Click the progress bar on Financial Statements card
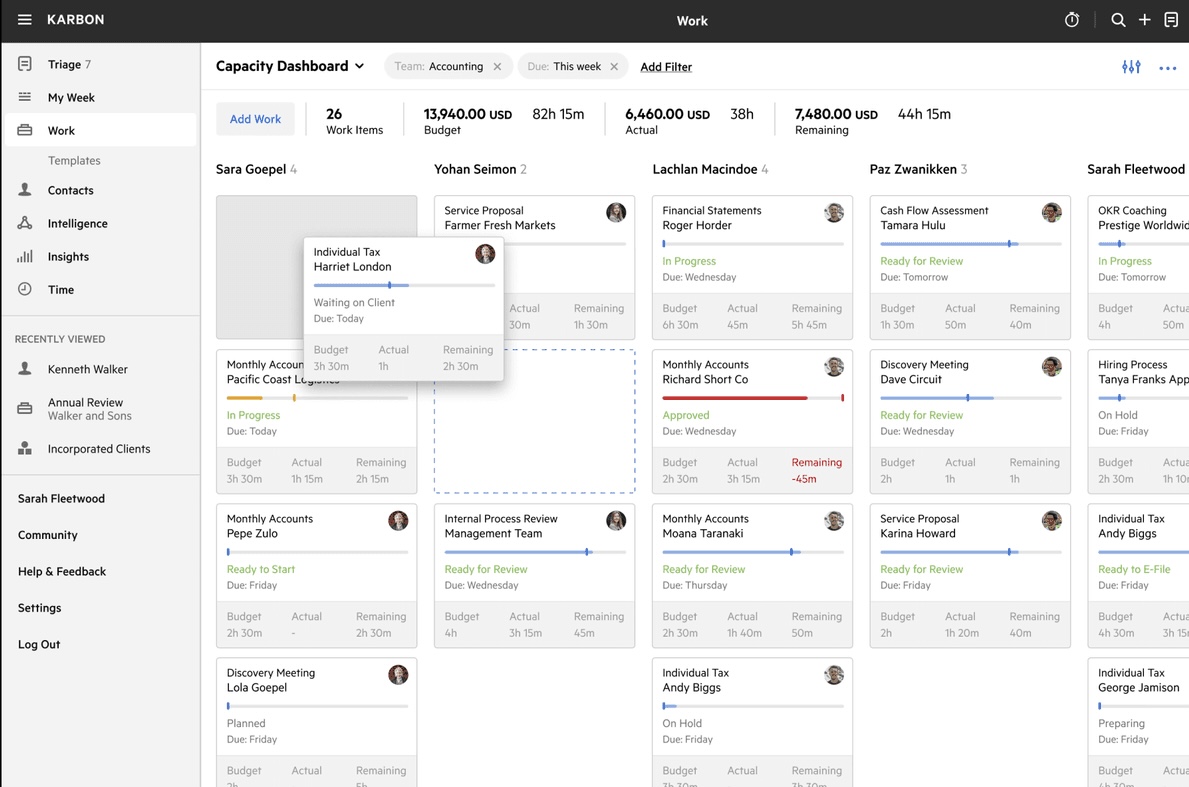 coord(752,243)
